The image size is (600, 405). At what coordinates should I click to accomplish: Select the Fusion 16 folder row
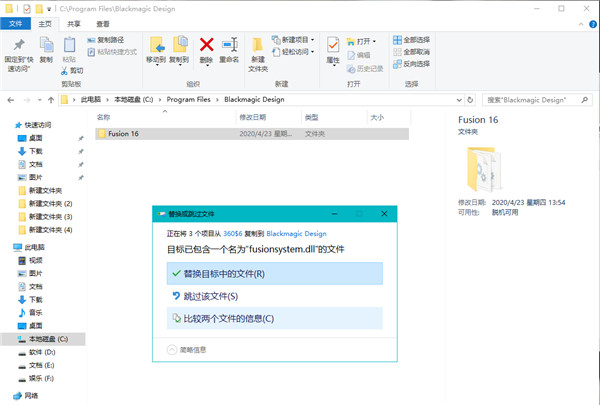[252, 134]
